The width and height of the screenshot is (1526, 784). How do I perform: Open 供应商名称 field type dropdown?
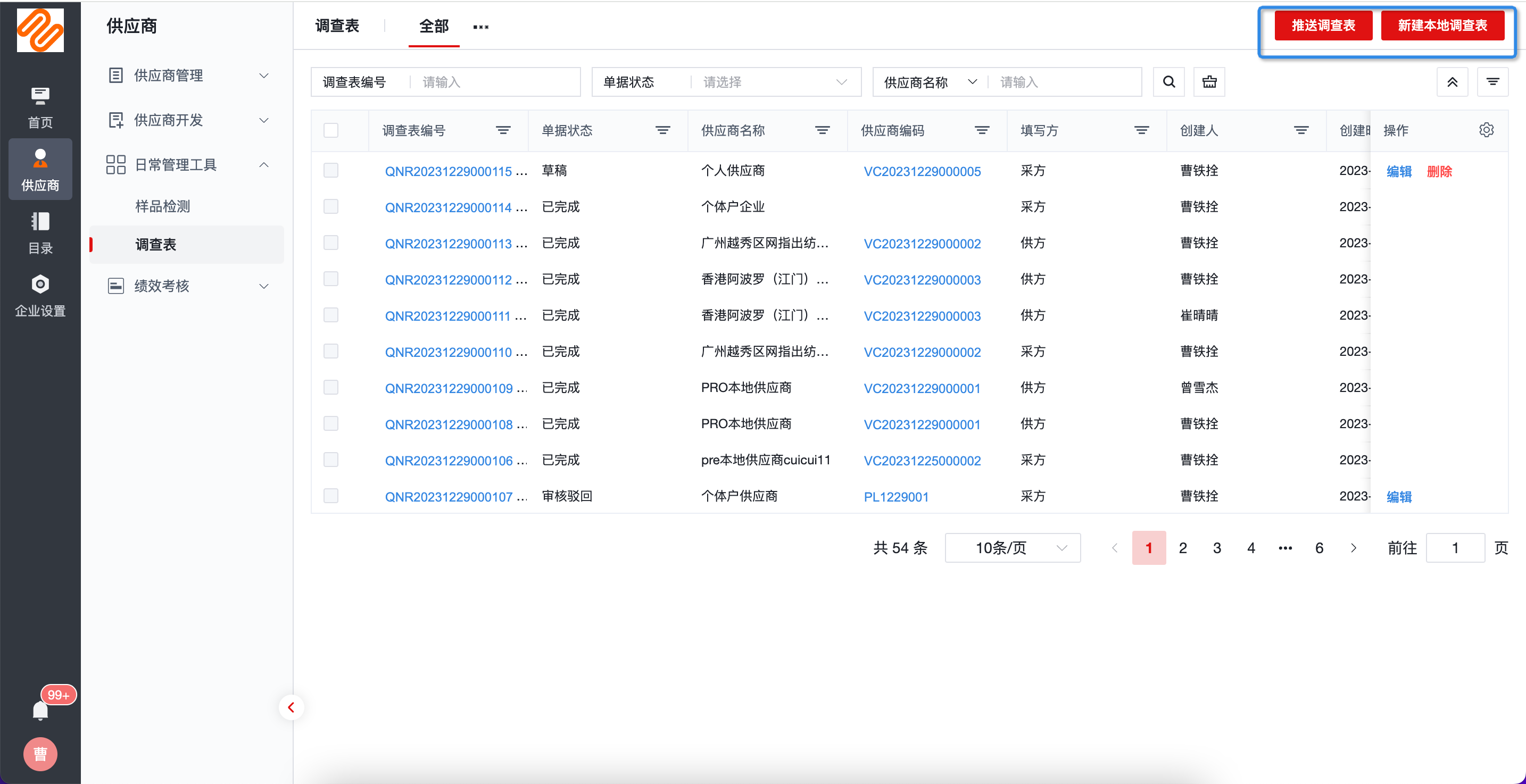click(x=931, y=82)
